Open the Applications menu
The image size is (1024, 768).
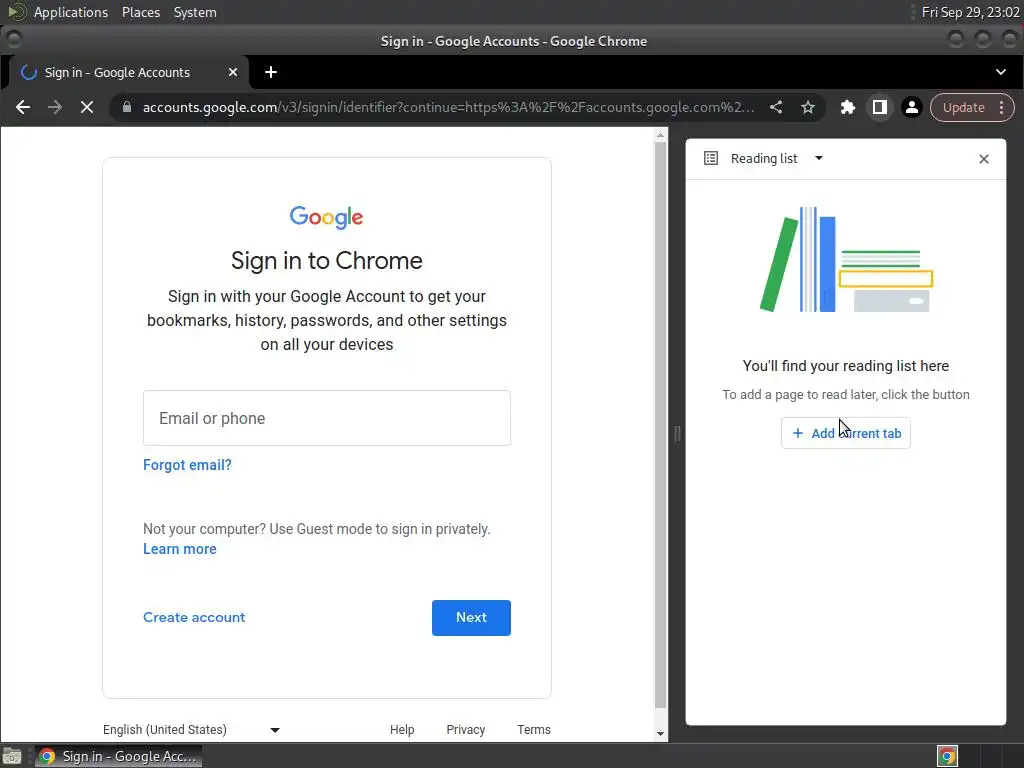[71, 12]
